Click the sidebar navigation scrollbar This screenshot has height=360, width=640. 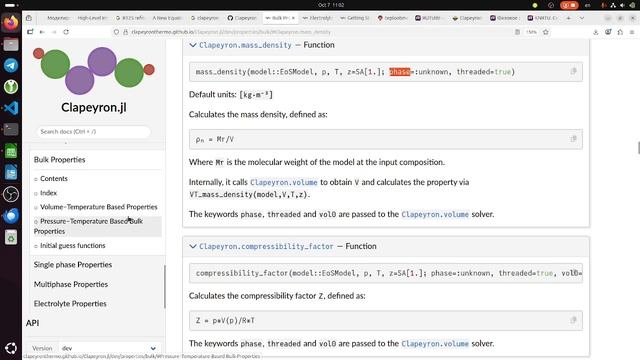click(x=165, y=287)
